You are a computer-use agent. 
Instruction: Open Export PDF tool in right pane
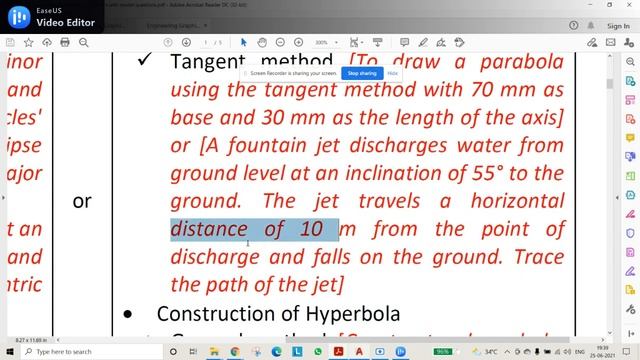630,81
